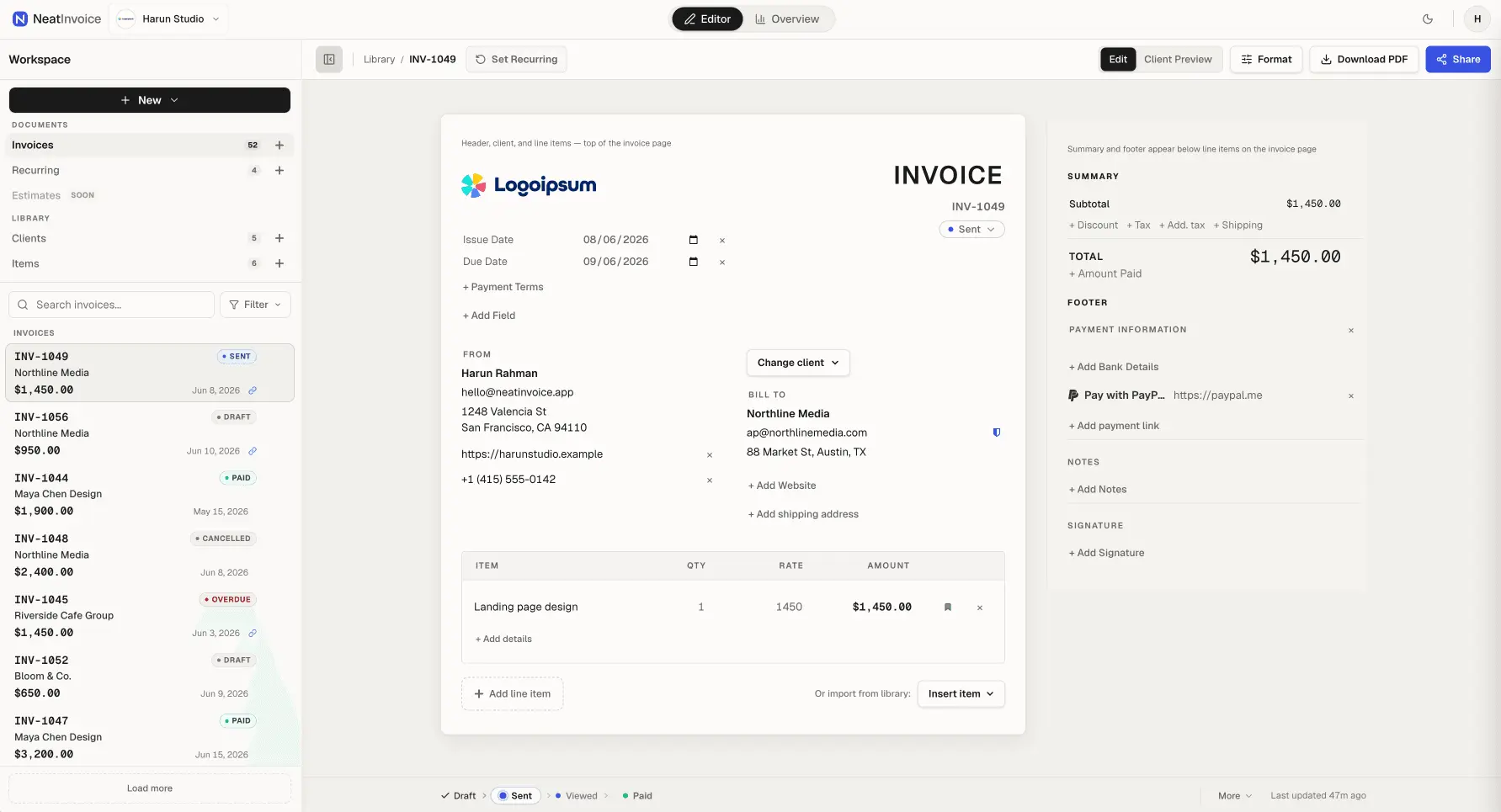Select Invoices in the sidebar
Image resolution: width=1501 pixels, height=812 pixels.
coord(150,145)
